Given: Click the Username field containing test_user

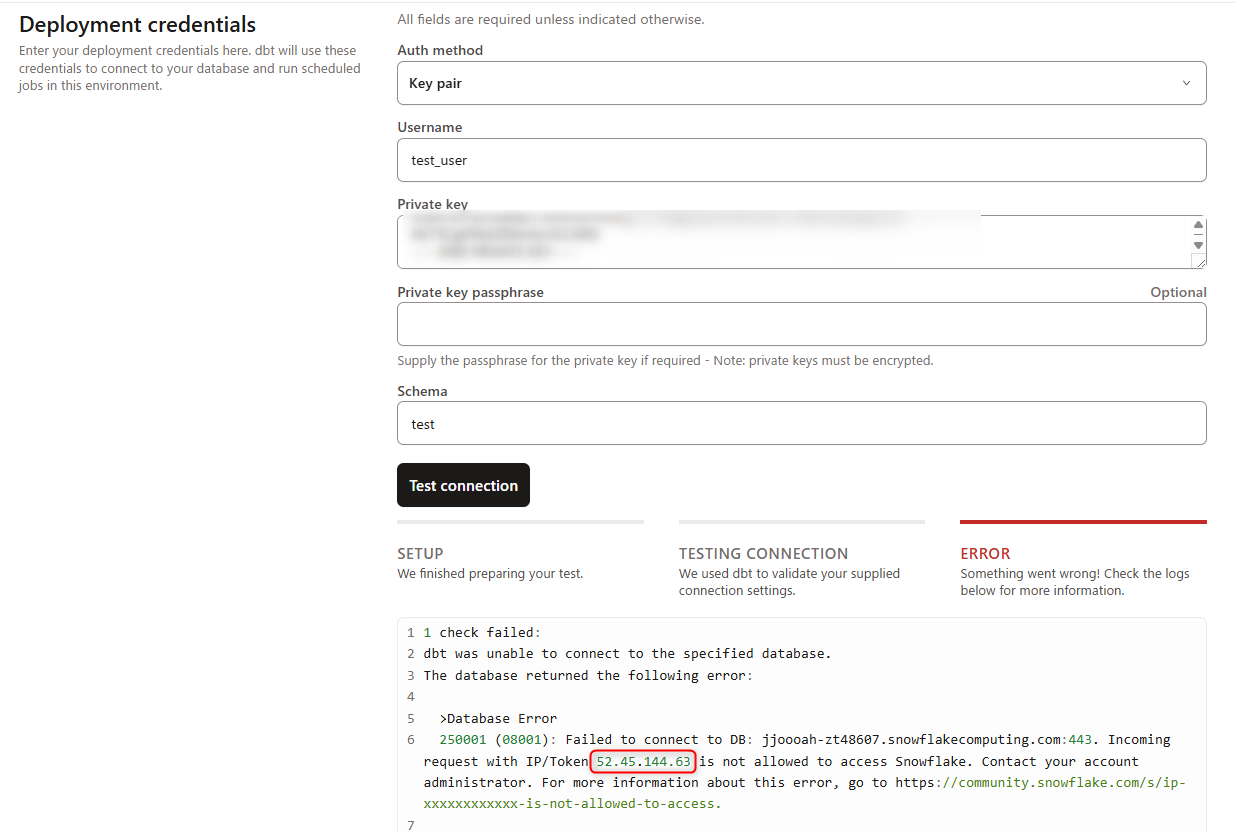Looking at the screenshot, I should point(800,160).
